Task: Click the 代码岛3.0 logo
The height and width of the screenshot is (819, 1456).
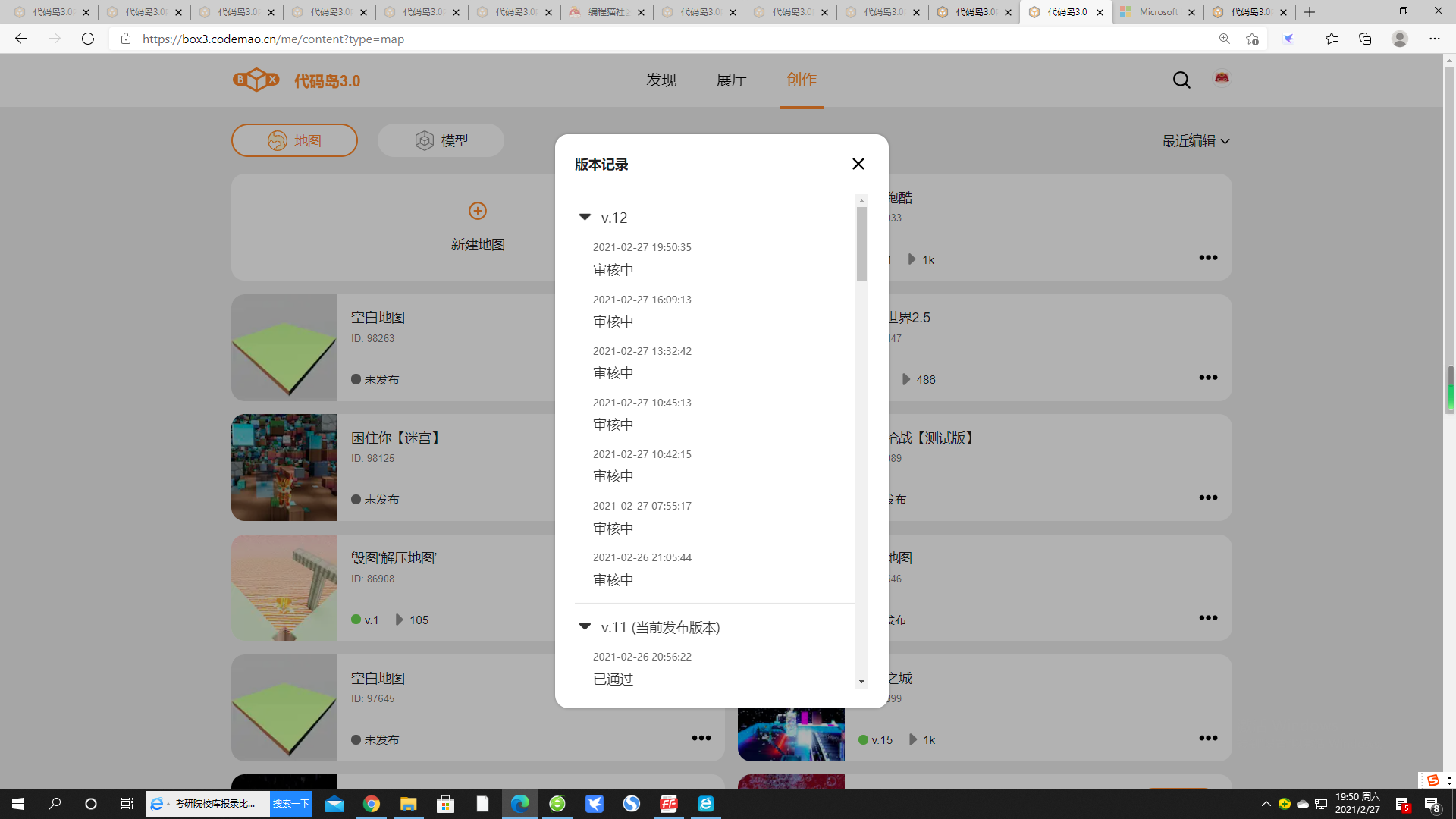Action: pyautogui.click(x=297, y=80)
